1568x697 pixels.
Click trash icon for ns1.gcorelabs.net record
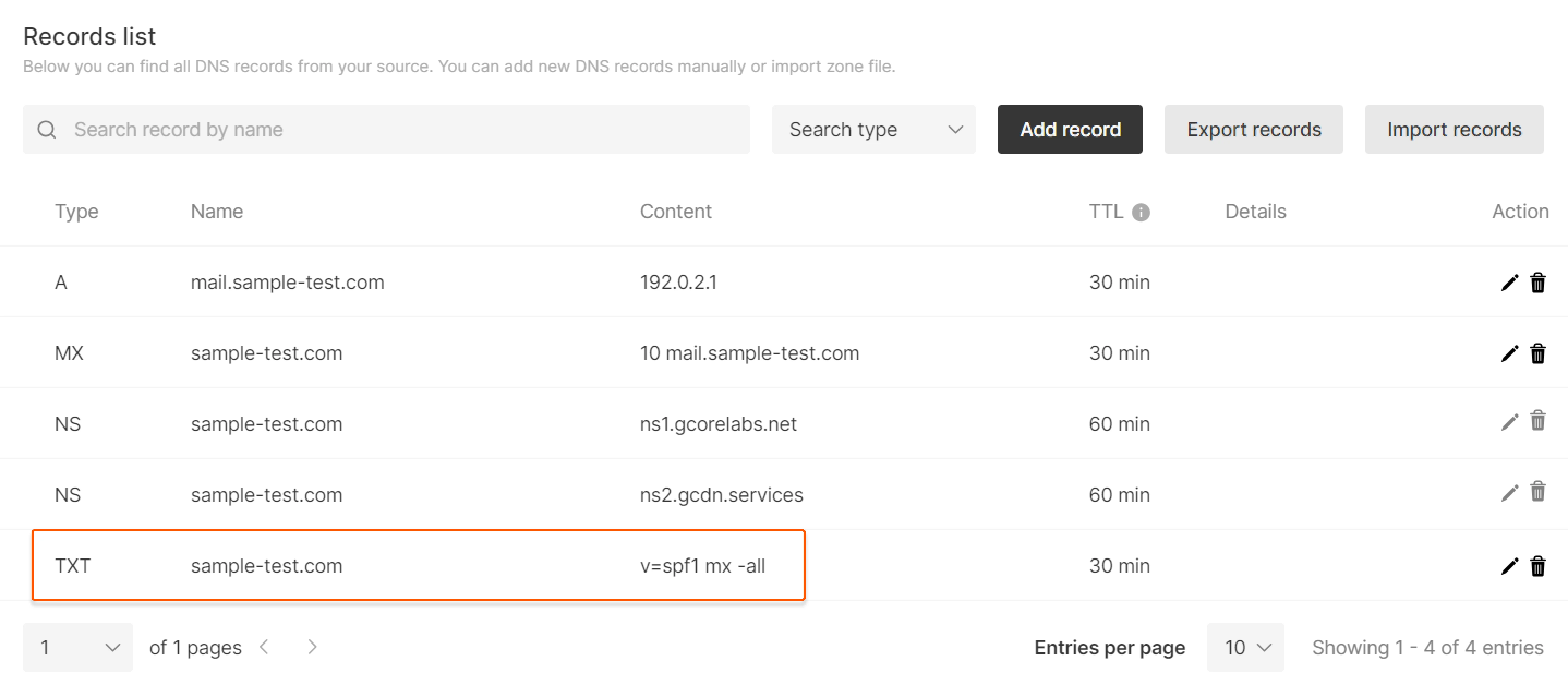[x=1537, y=421]
